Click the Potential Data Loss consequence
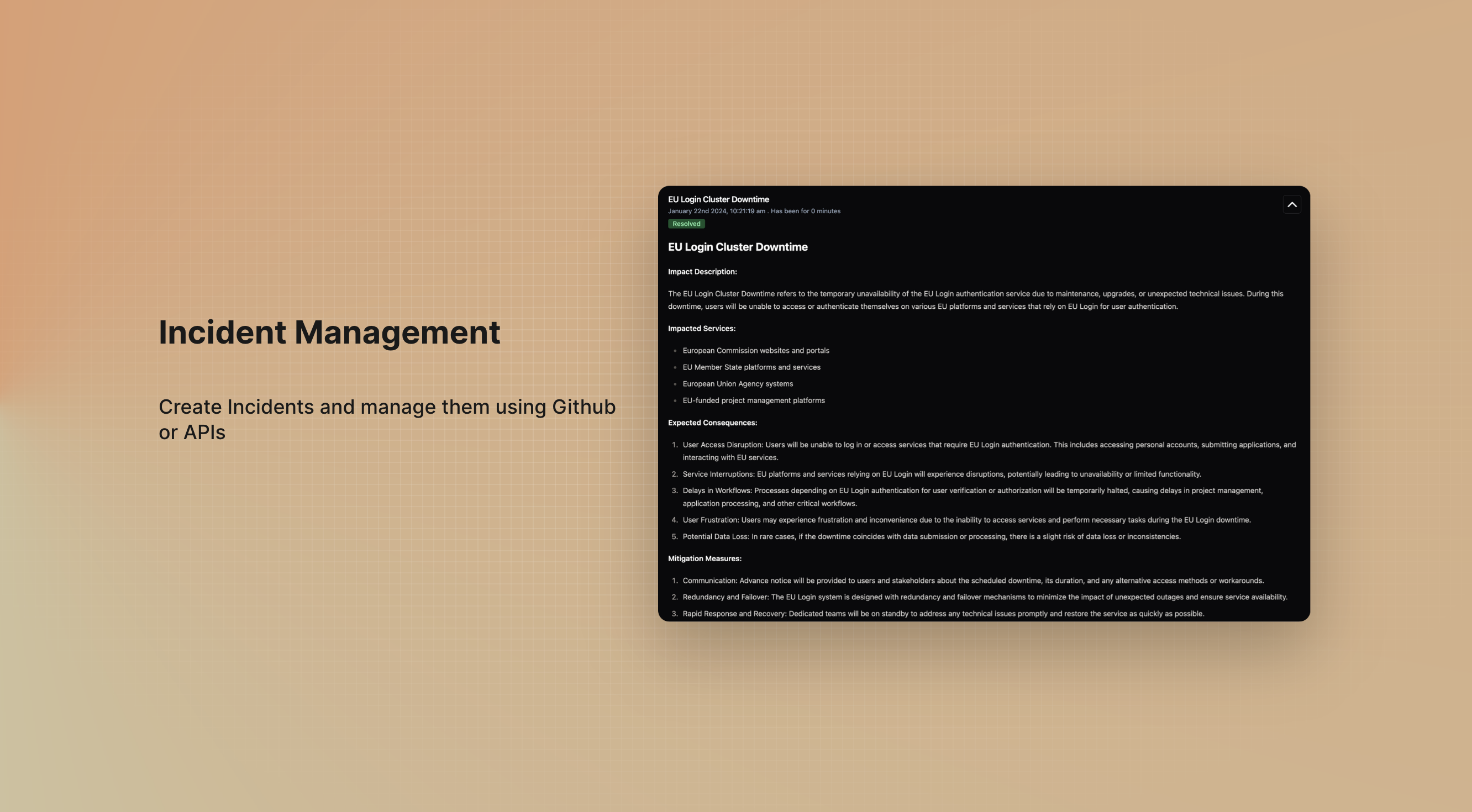The width and height of the screenshot is (1472, 812). [716, 536]
